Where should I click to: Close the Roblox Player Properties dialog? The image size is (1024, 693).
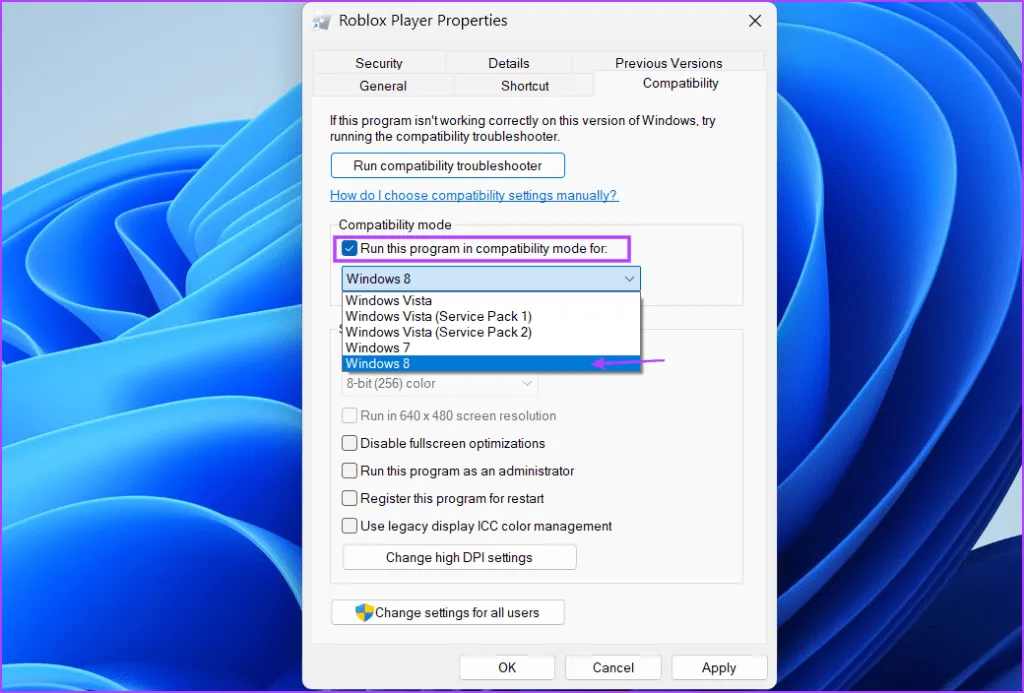pyautogui.click(x=753, y=21)
